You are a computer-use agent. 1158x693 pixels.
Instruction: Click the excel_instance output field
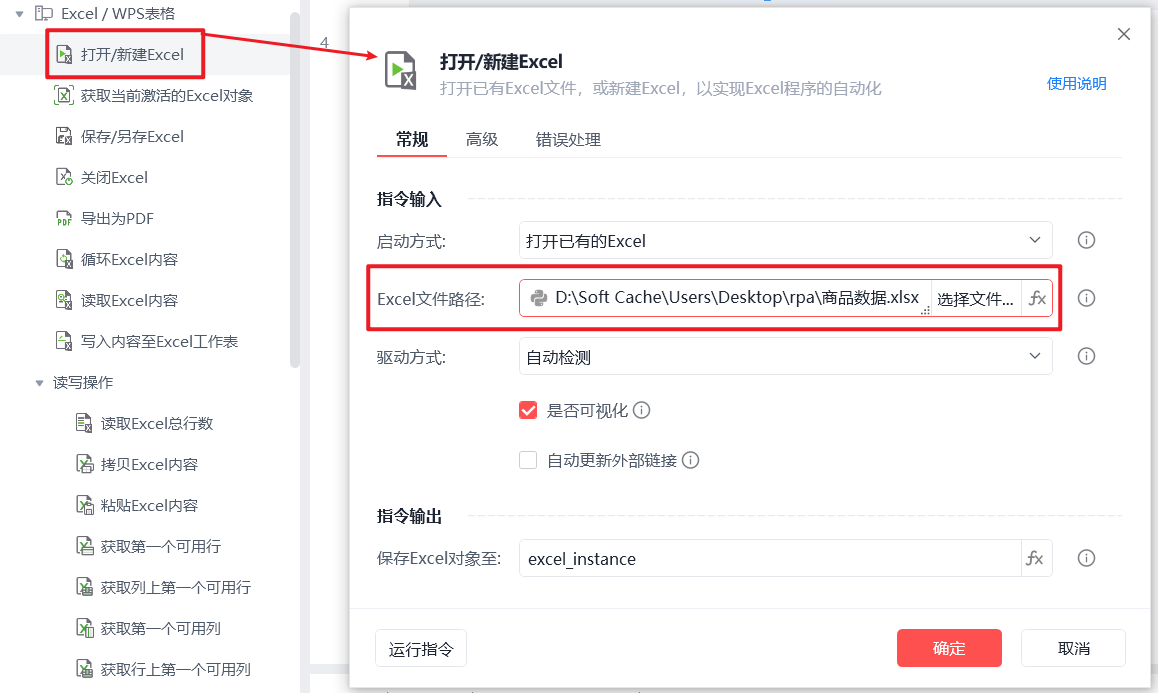click(770, 559)
